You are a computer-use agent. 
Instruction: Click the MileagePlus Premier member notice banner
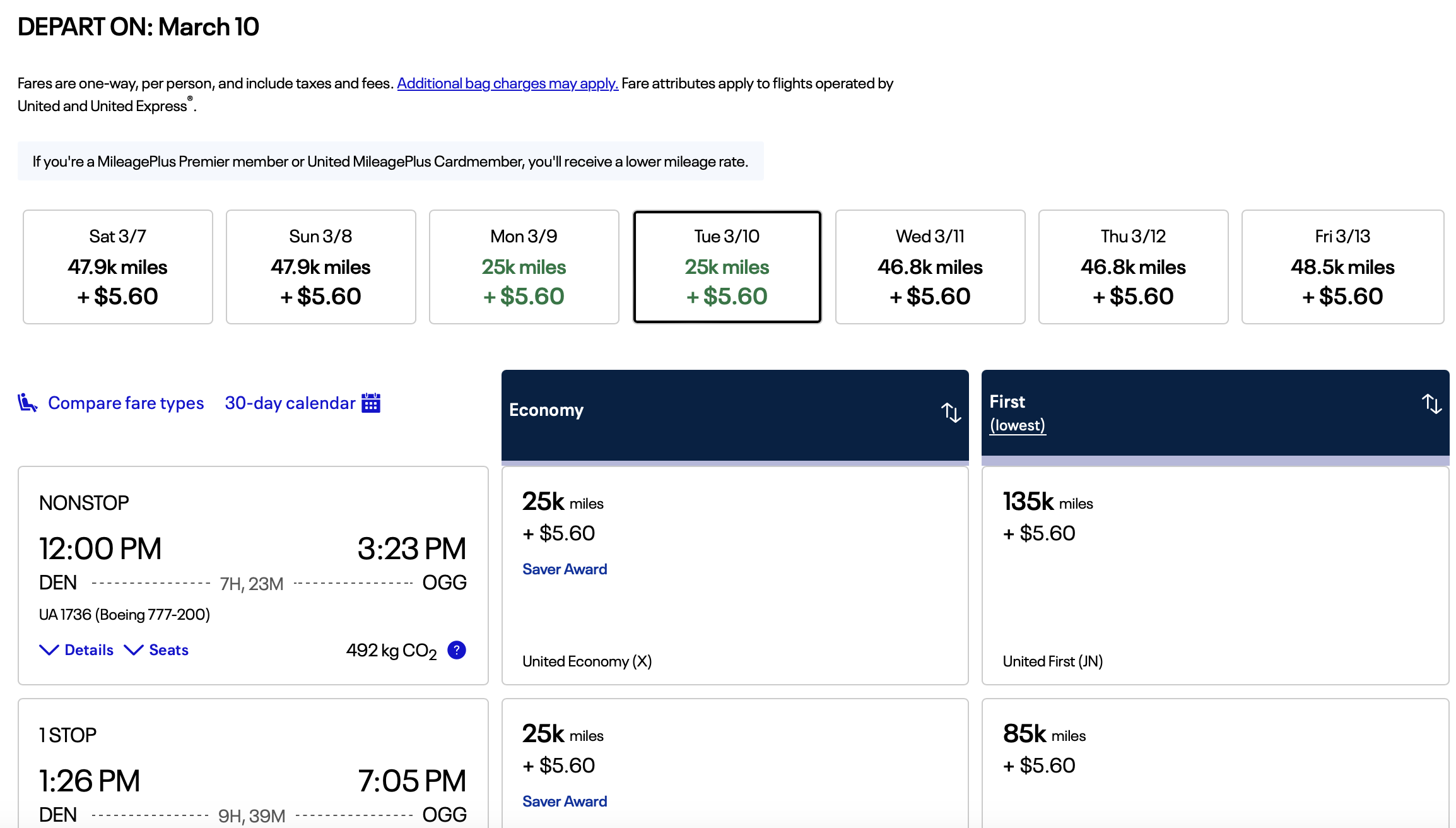pyautogui.click(x=390, y=162)
